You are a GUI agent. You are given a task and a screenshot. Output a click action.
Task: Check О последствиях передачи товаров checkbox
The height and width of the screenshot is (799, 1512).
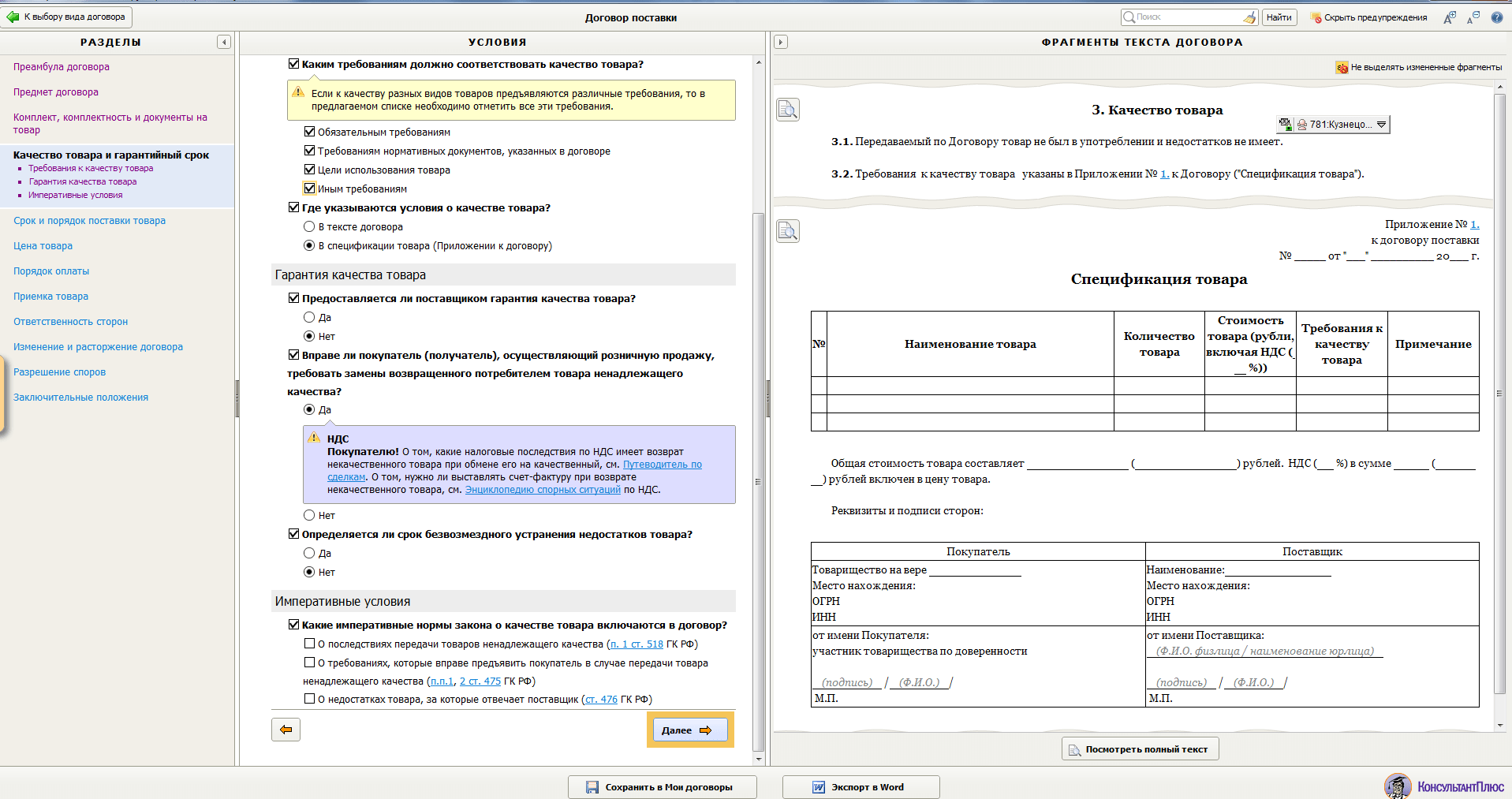point(310,644)
